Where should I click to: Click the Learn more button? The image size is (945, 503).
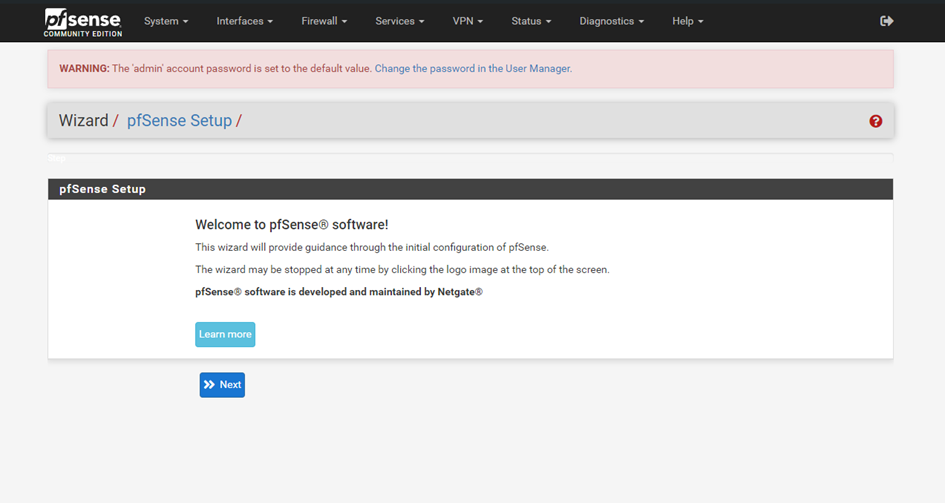click(x=225, y=334)
